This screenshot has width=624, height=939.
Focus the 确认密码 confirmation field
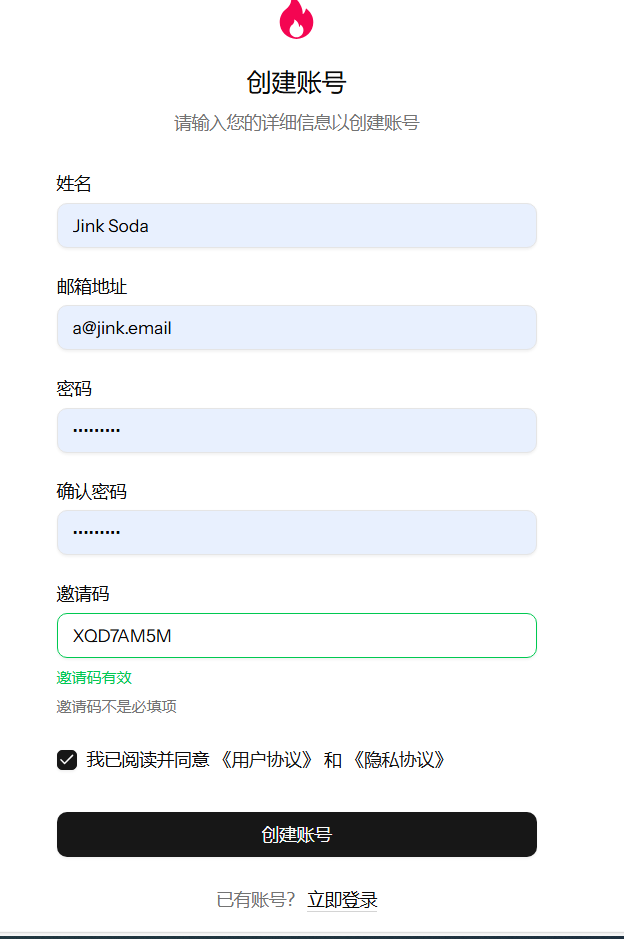[296, 532]
